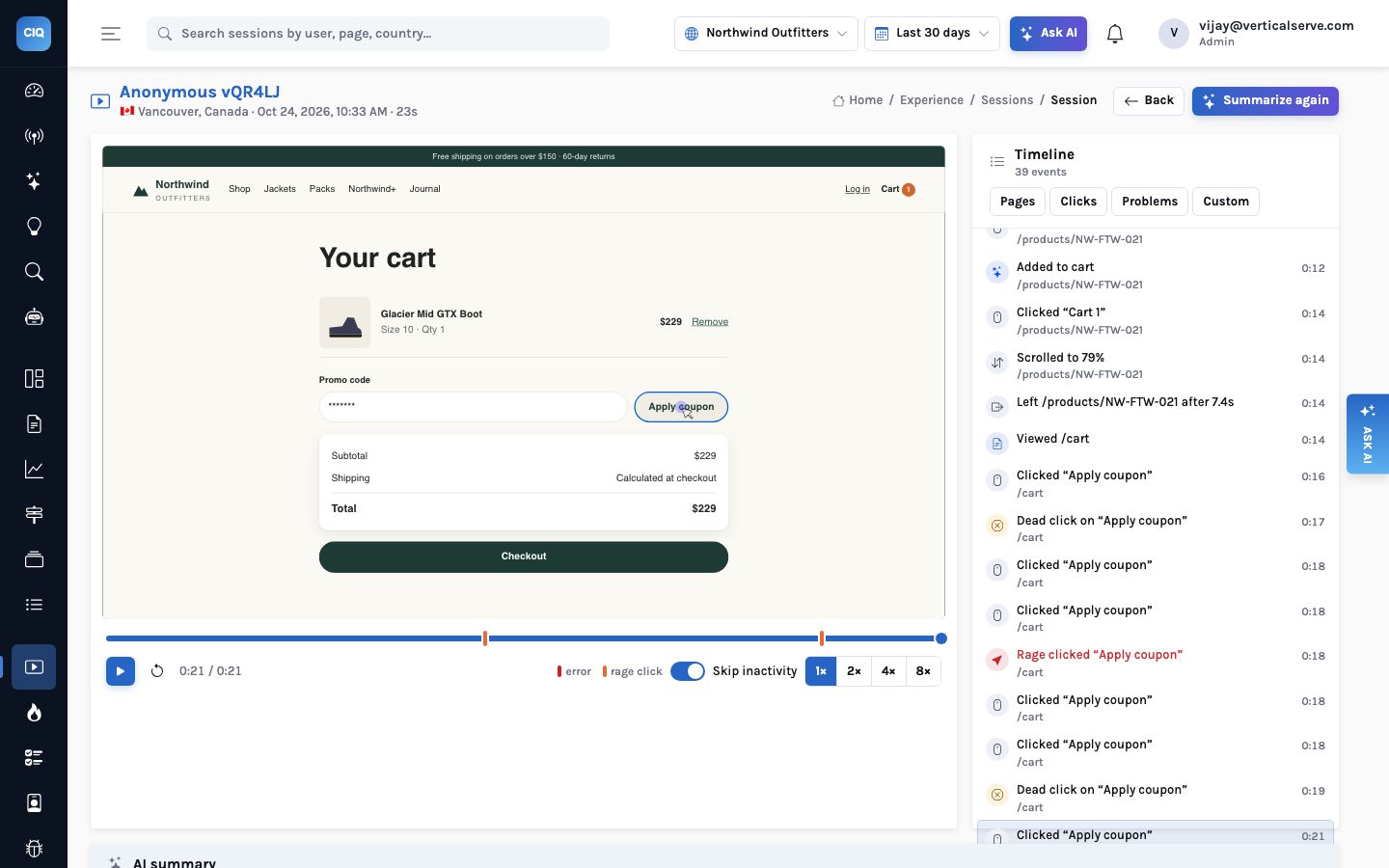
Task: Open the checklist sidebar icon
Action: coord(34,758)
